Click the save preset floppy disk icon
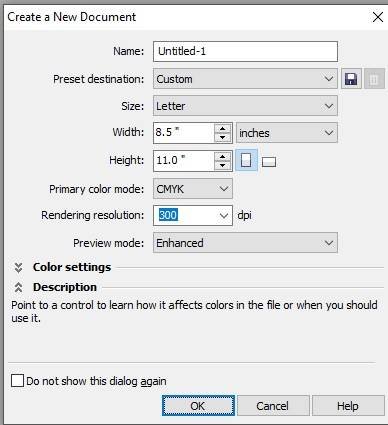 coord(351,79)
